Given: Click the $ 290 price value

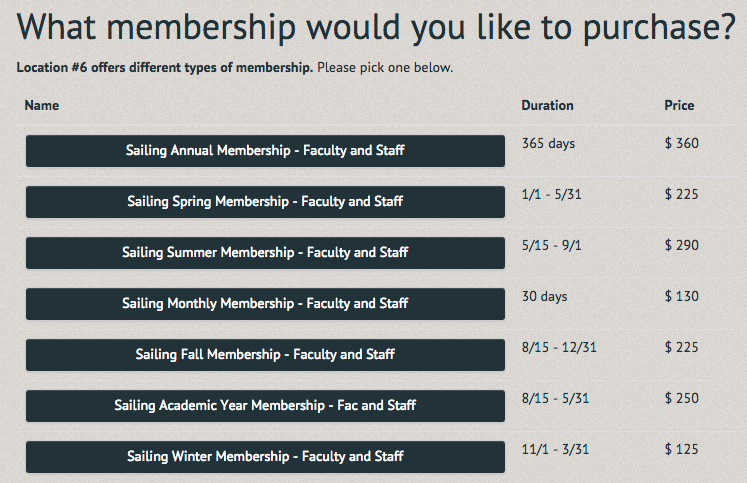Looking at the screenshot, I should (x=682, y=245).
